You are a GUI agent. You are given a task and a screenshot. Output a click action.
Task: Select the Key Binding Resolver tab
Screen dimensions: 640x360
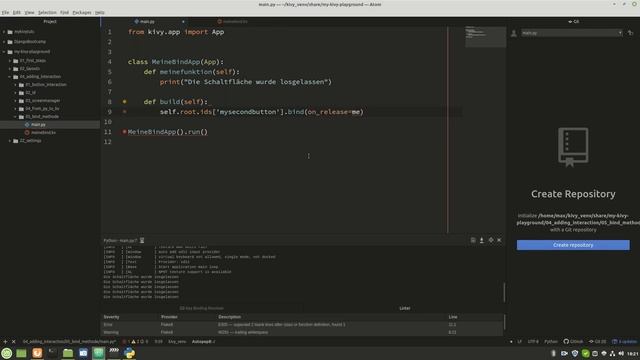tap(202, 308)
